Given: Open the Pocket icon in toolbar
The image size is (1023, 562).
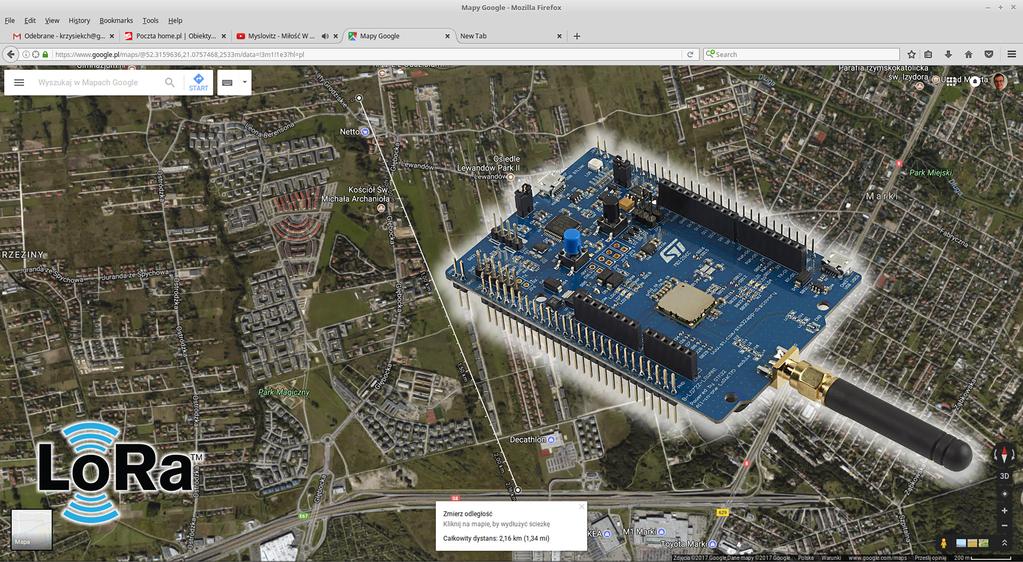Looking at the screenshot, I should [x=988, y=55].
